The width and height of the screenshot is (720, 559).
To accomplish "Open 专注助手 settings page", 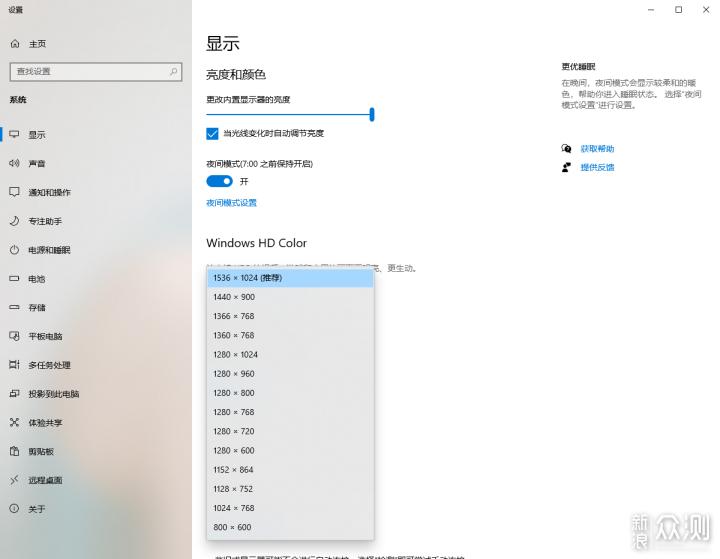I will pyautogui.click(x=45, y=221).
